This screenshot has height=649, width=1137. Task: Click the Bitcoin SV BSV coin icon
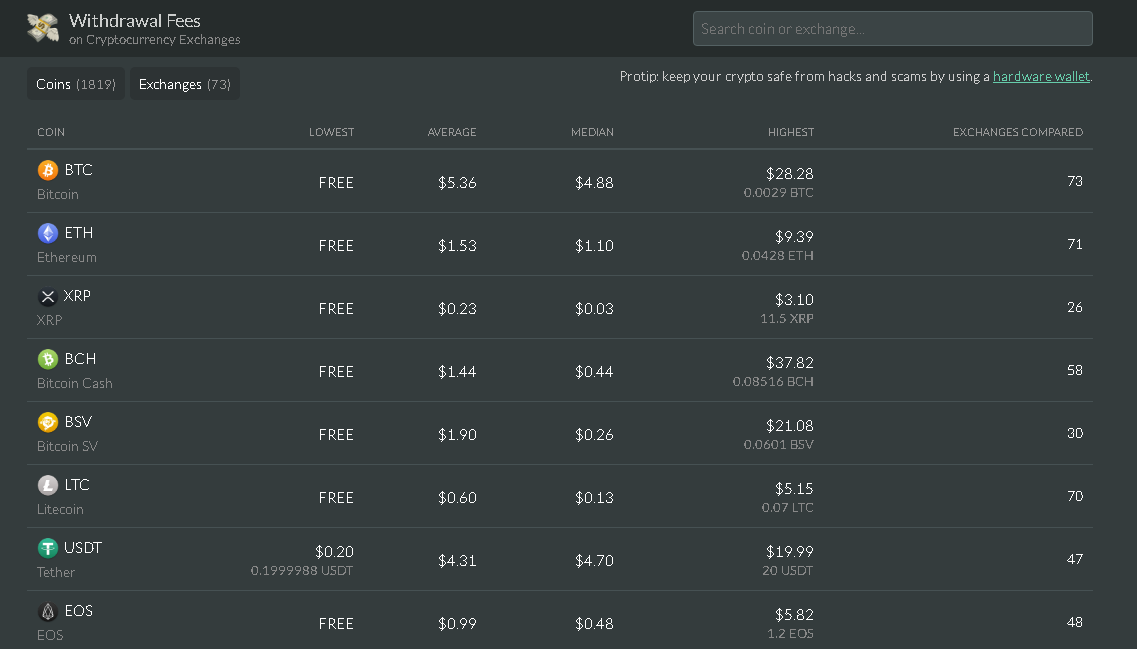[48, 422]
